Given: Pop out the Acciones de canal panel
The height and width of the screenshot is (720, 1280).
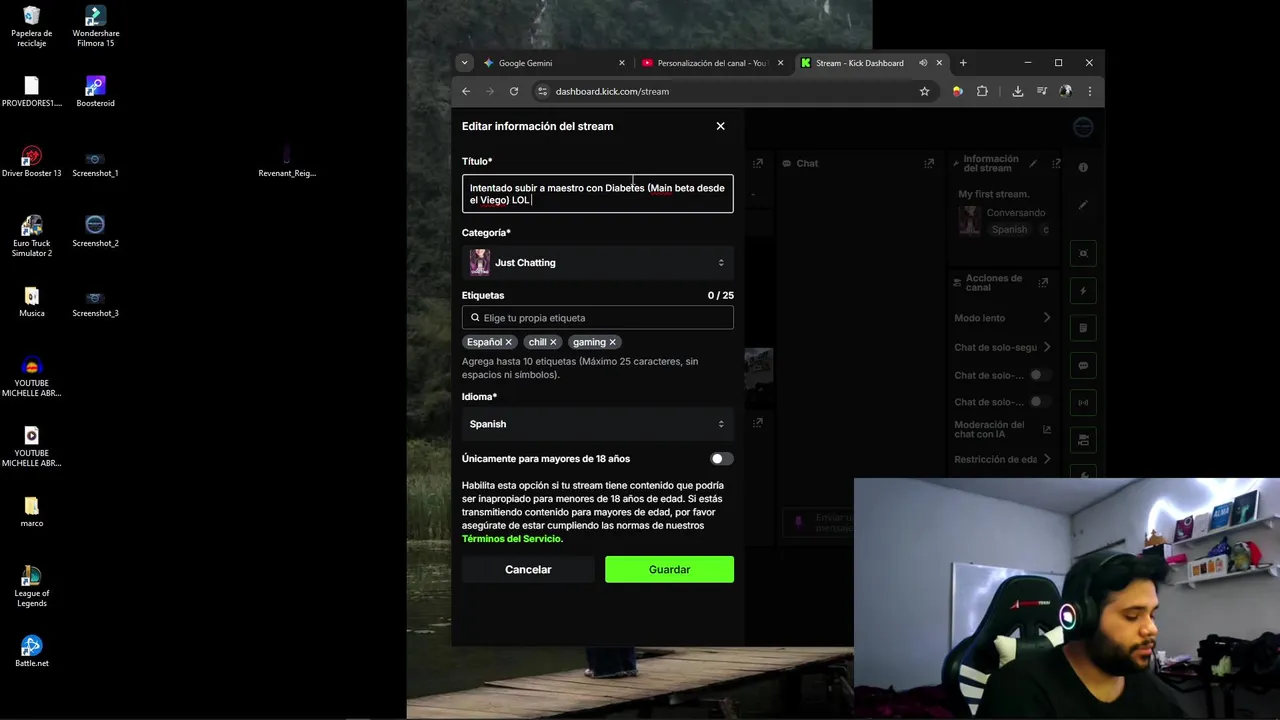Looking at the screenshot, I should coord(1043,283).
